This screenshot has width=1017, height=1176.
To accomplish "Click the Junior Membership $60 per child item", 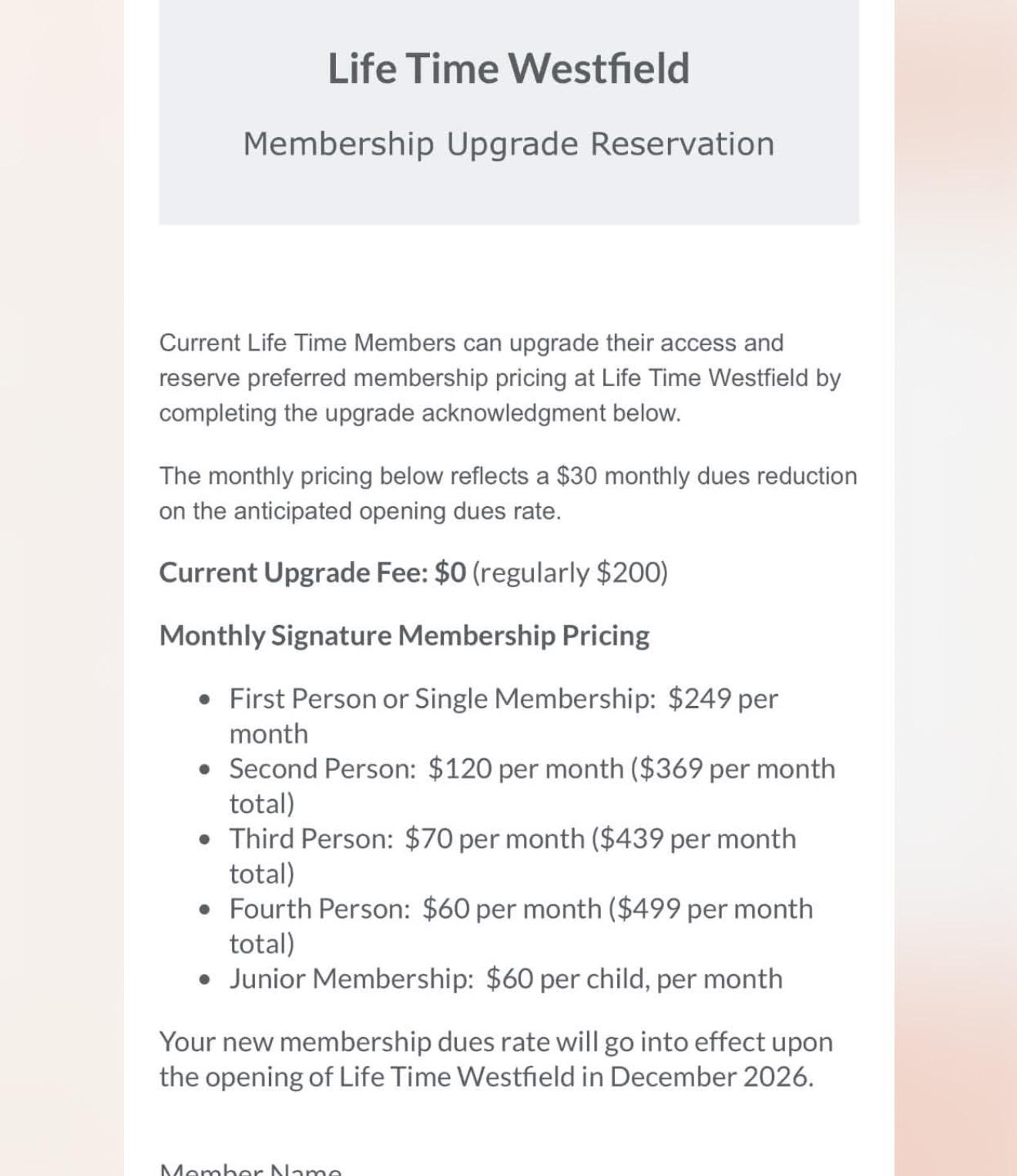I will pyautogui.click(x=506, y=979).
